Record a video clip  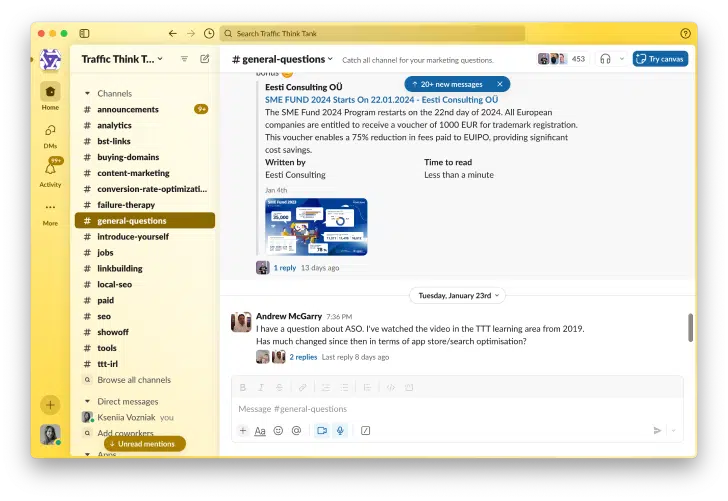(321, 431)
